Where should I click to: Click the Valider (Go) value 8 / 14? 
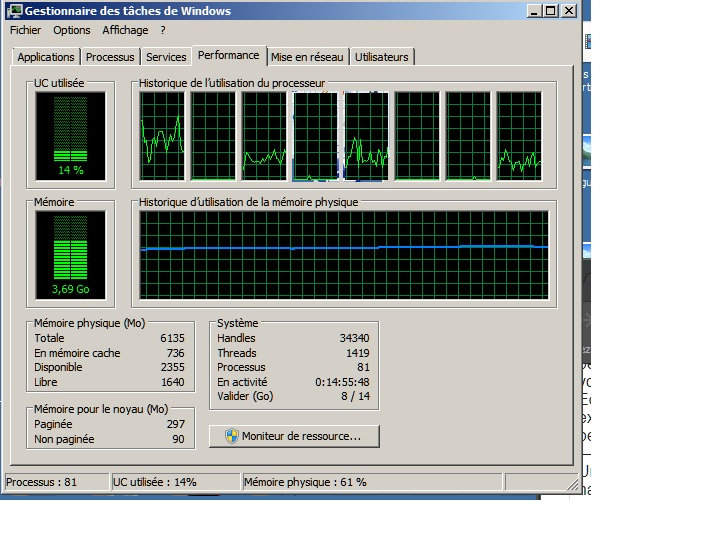point(356,396)
